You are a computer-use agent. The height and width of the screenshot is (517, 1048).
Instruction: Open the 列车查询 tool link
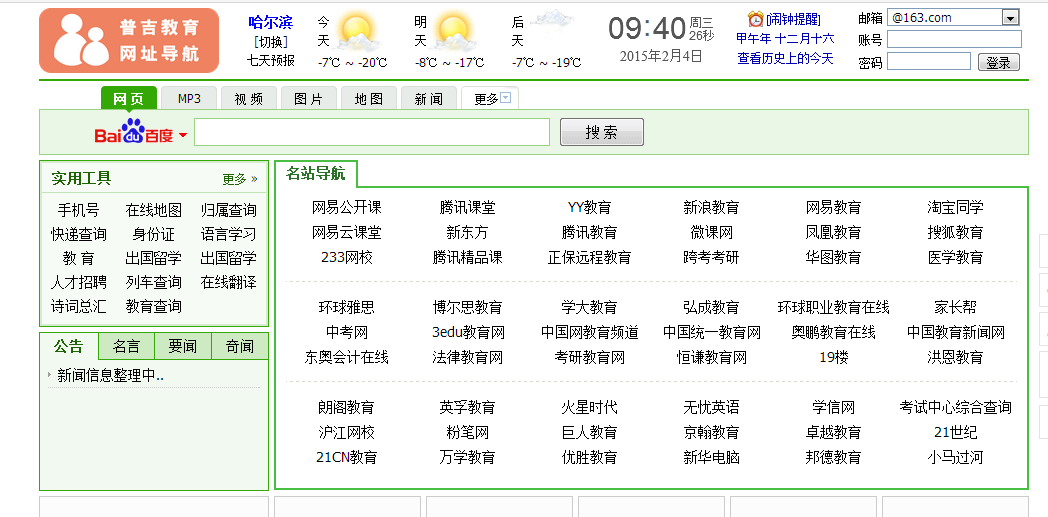point(154,282)
